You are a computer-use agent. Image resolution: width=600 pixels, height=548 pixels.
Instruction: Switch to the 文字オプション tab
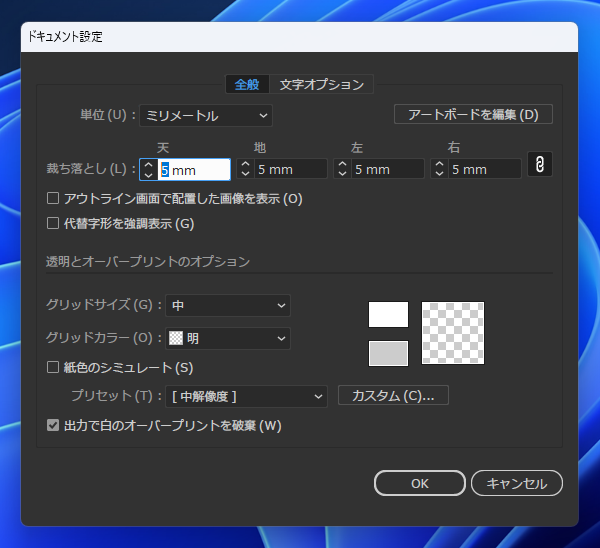(321, 84)
